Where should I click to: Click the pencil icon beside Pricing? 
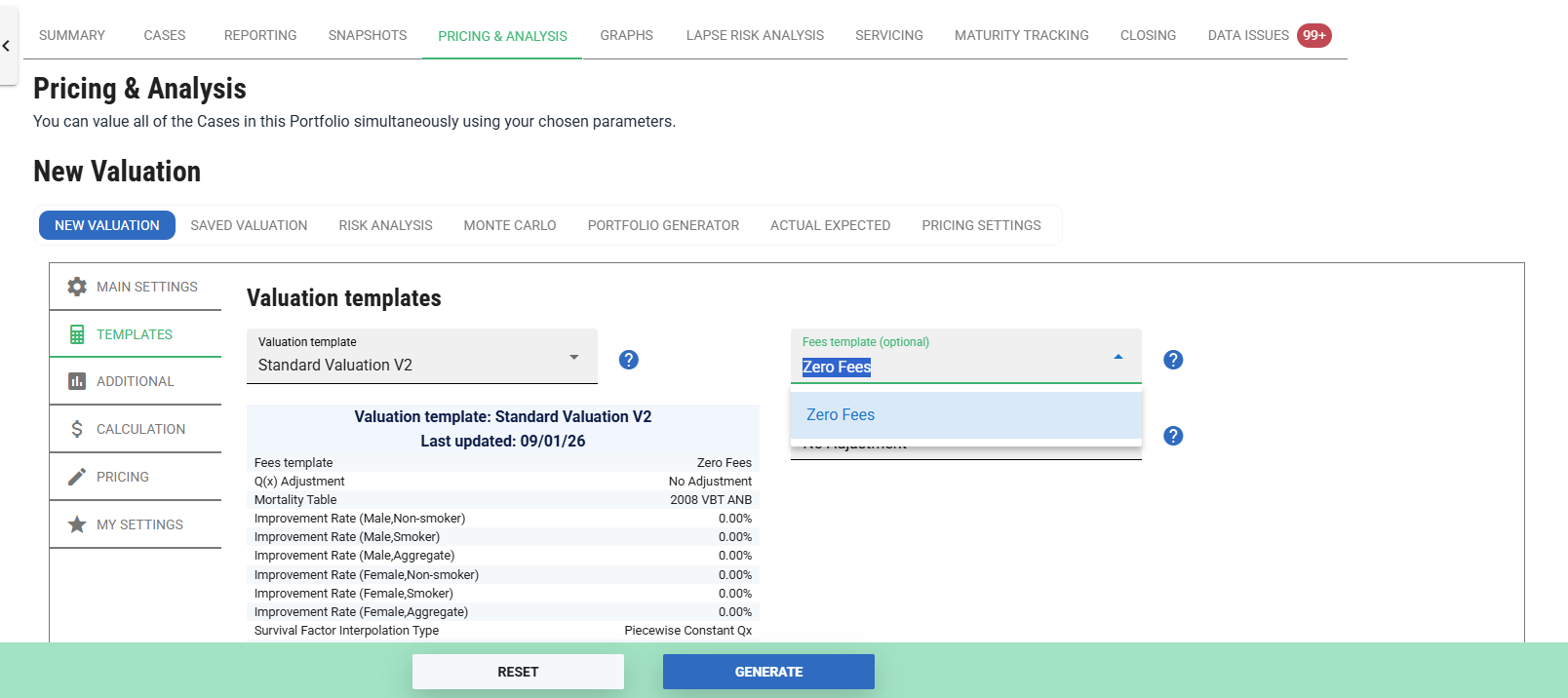77,477
